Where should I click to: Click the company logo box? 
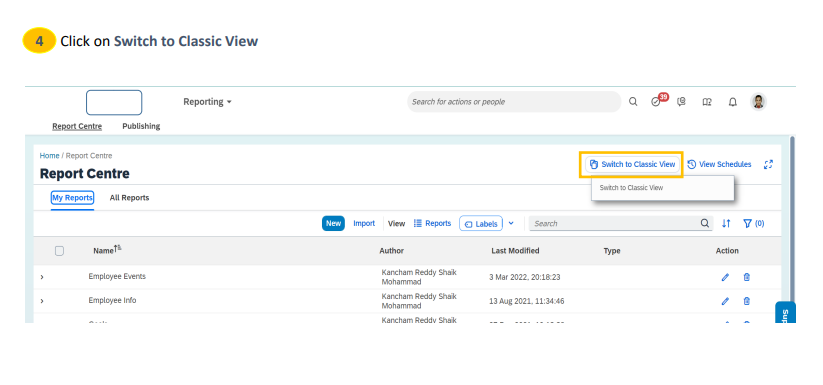click(x=114, y=102)
